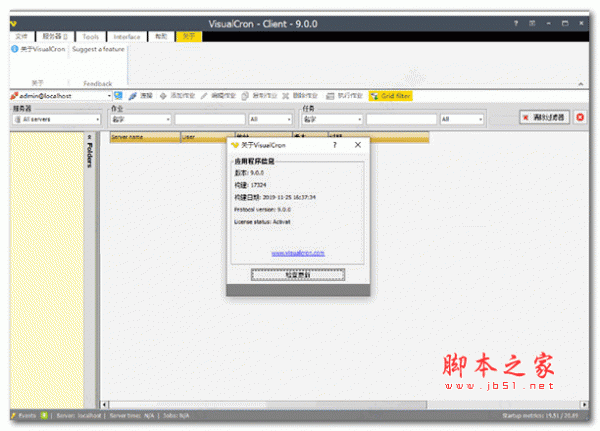Click the 执行作业 run job icon
The image size is (600, 431).
coord(330,96)
